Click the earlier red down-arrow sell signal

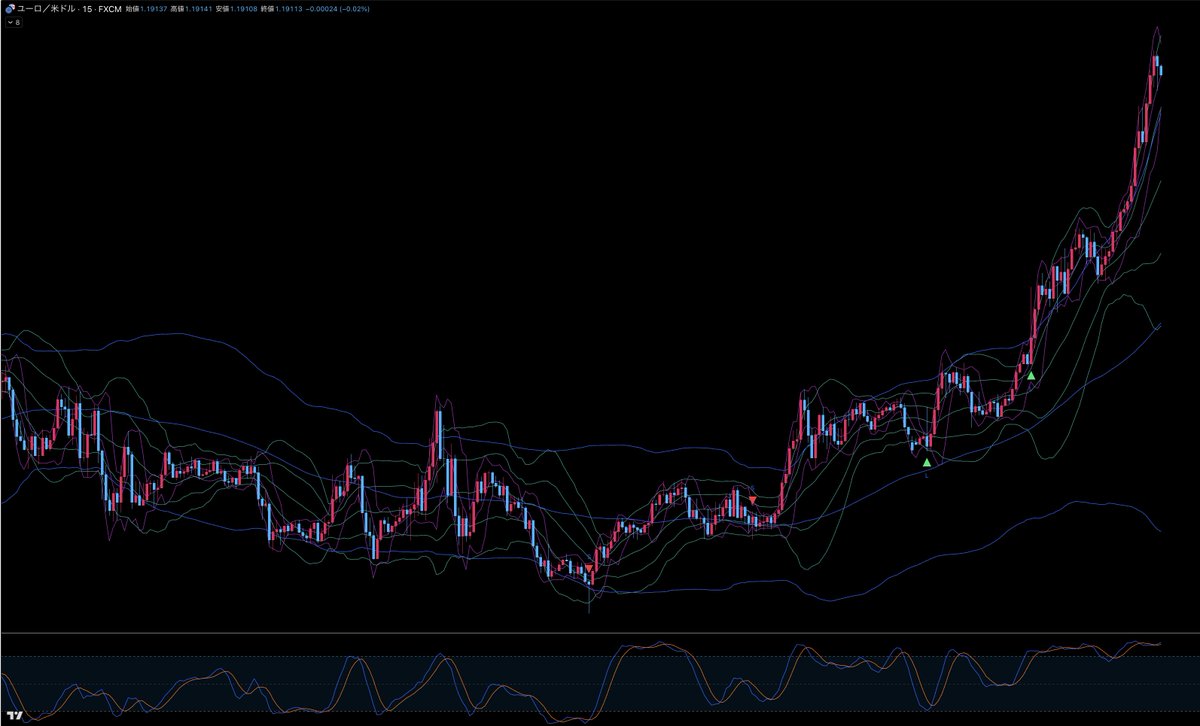click(x=590, y=568)
